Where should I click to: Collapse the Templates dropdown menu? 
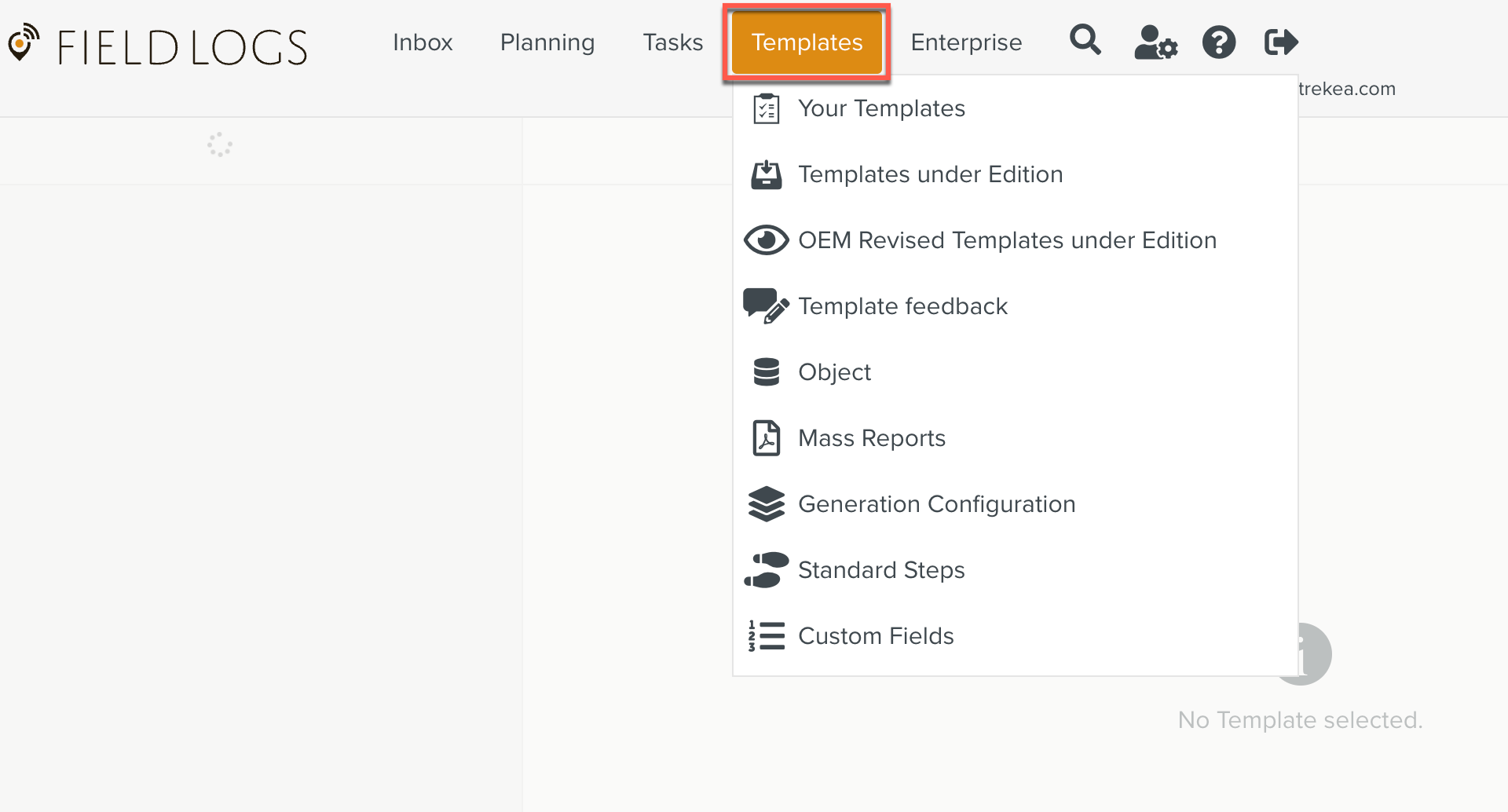tap(807, 42)
